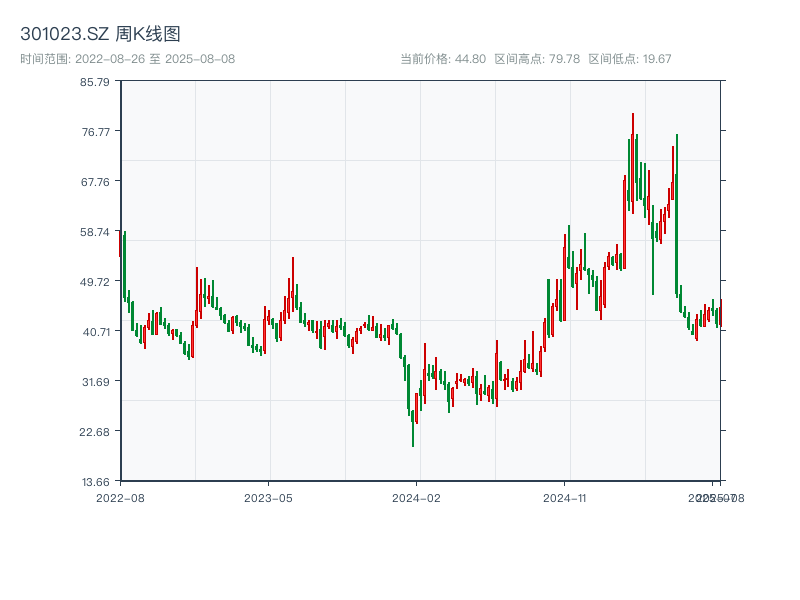Click the tallest red candle at the 79.78 peak
800x600 pixels.
point(633,163)
